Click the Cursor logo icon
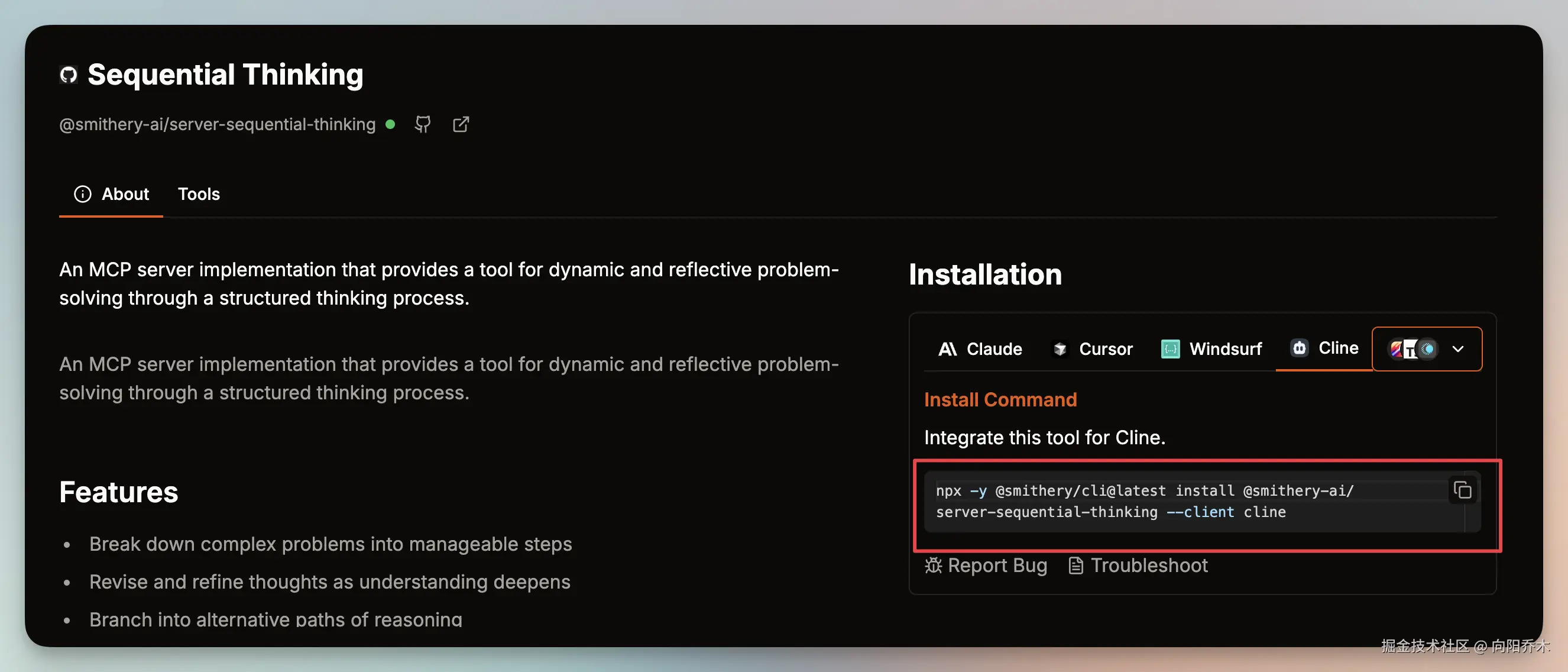This screenshot has height=672, width=1568. click(1060, 349)
